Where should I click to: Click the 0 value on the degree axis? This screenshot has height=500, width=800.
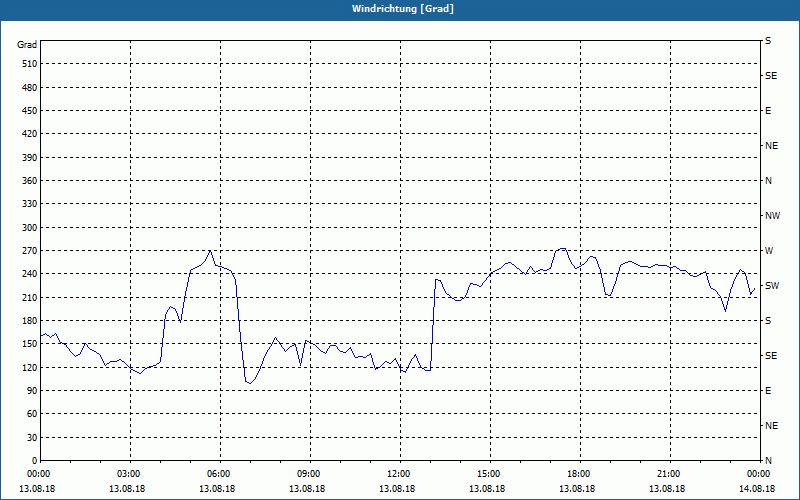tap(35, 460)
